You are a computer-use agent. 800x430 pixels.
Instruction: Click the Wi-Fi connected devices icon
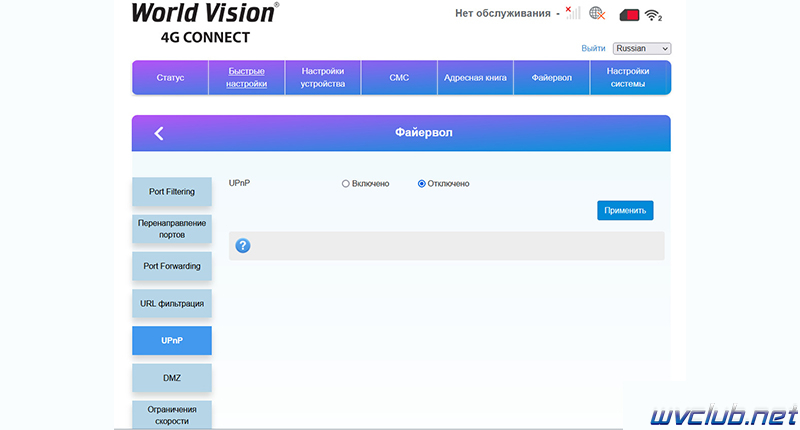(653, 15)
